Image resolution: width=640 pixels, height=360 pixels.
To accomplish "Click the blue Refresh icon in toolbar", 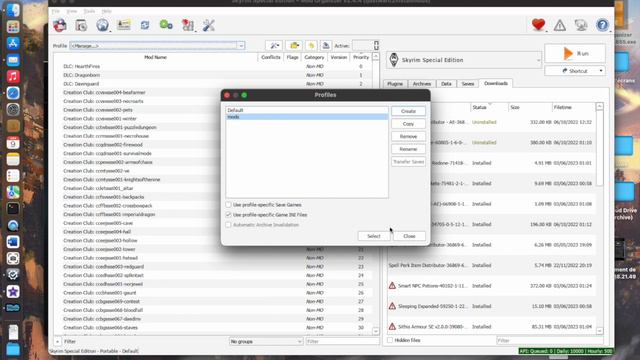I will (145, 25).
